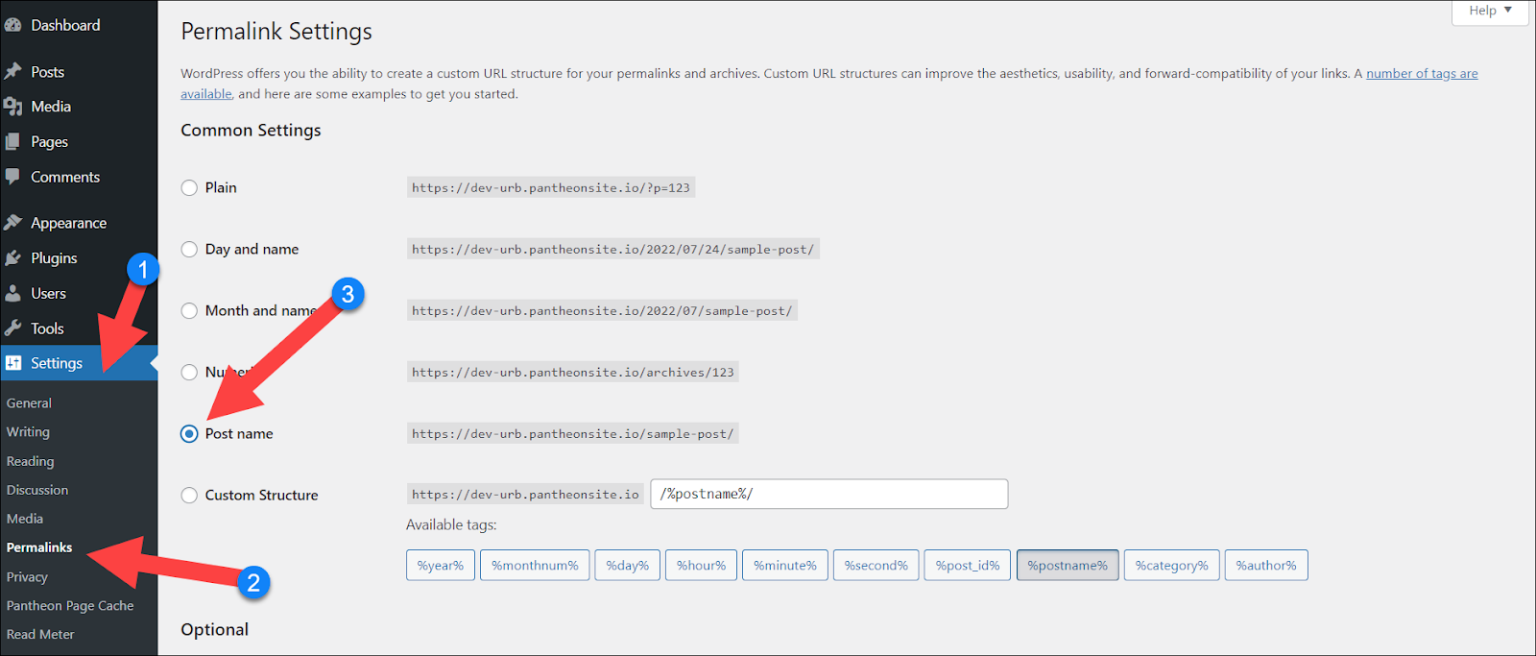Follow the number of tags are available link

point(1421,73)
